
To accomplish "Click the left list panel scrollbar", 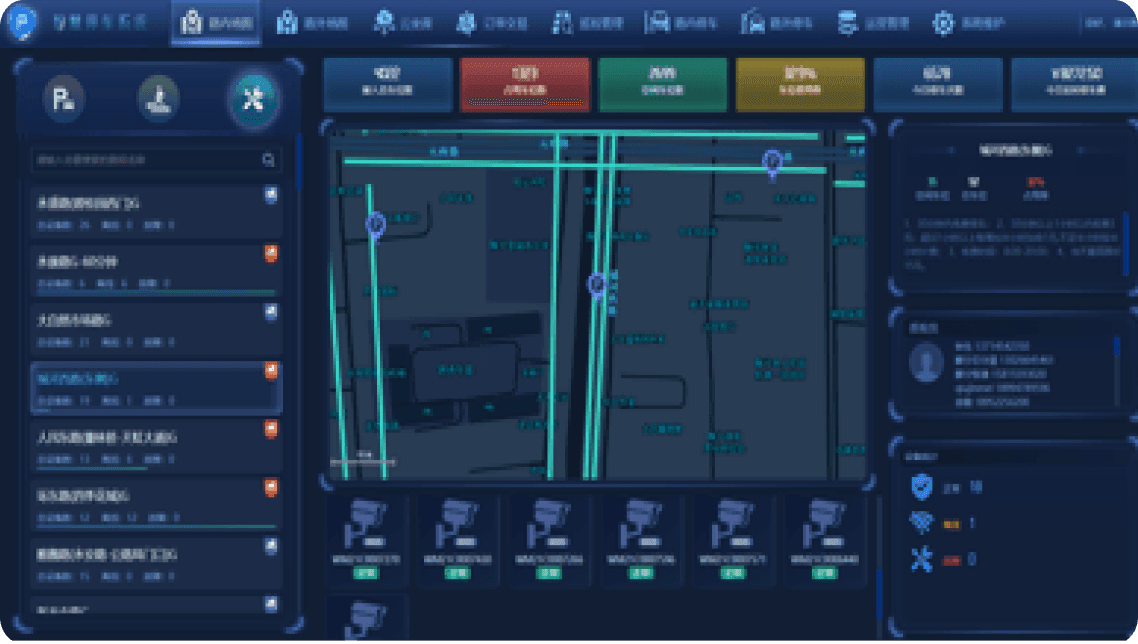I will pyautogui.click(x=298, y=163).
